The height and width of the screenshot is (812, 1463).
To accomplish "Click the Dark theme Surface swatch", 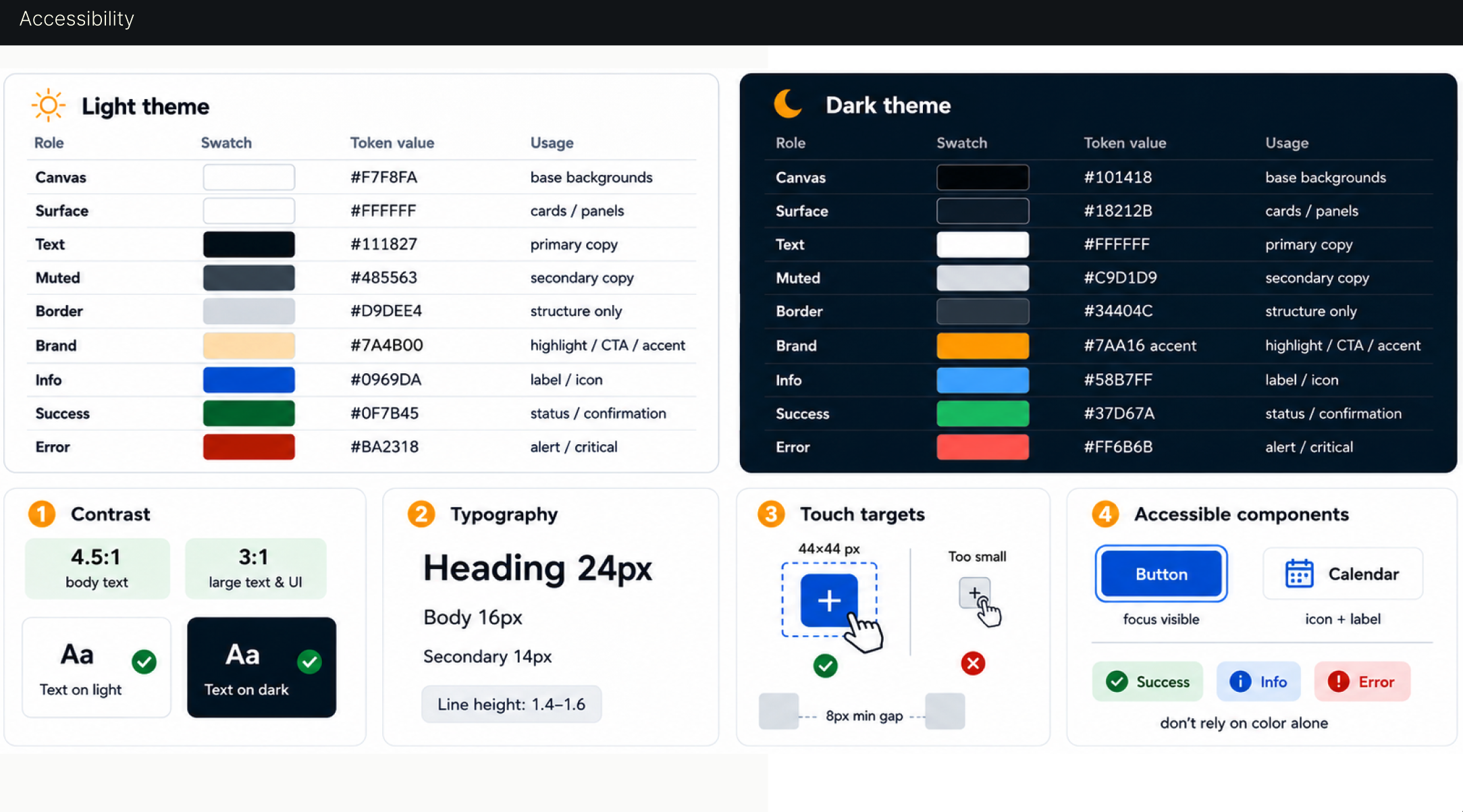I will (x=983, y=211).
